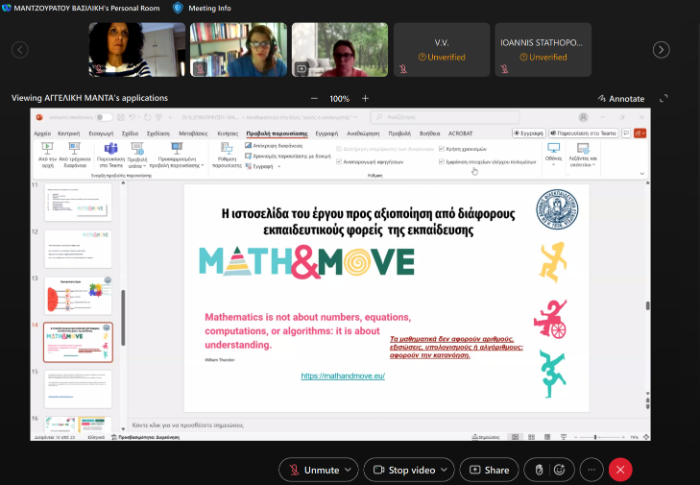Click the Share button
The width and height of the screenshot is (700, 485).
pos(489,470)
